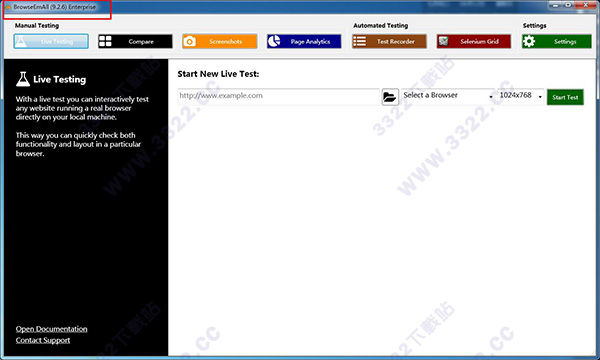Viewport: 600px width, 360px height.
Task: Click the URL input field
Action: point(279,96)
